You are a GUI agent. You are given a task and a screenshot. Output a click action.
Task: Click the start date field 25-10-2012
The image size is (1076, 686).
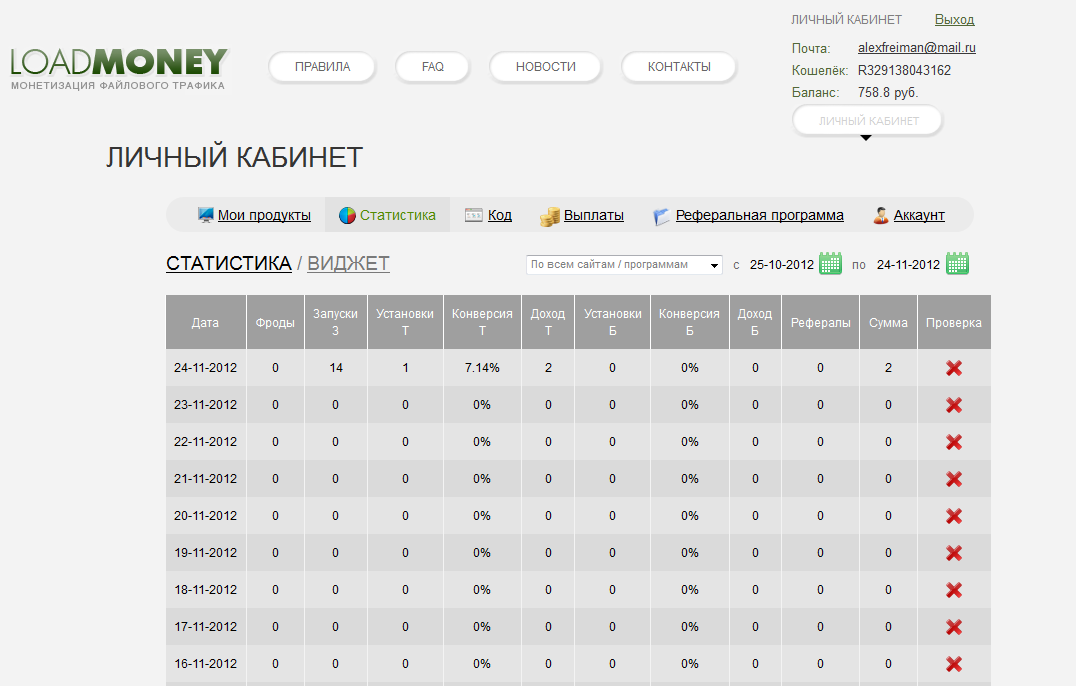782,265
